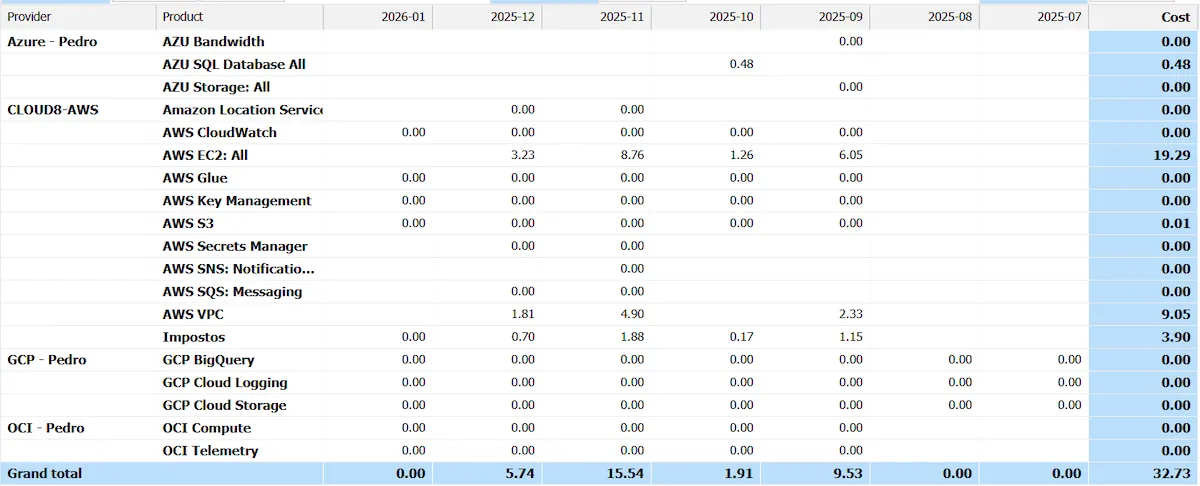Screen dimensions: 1200x486
Task: Select the Impostos product row
Action: click(x=194, y=337)
